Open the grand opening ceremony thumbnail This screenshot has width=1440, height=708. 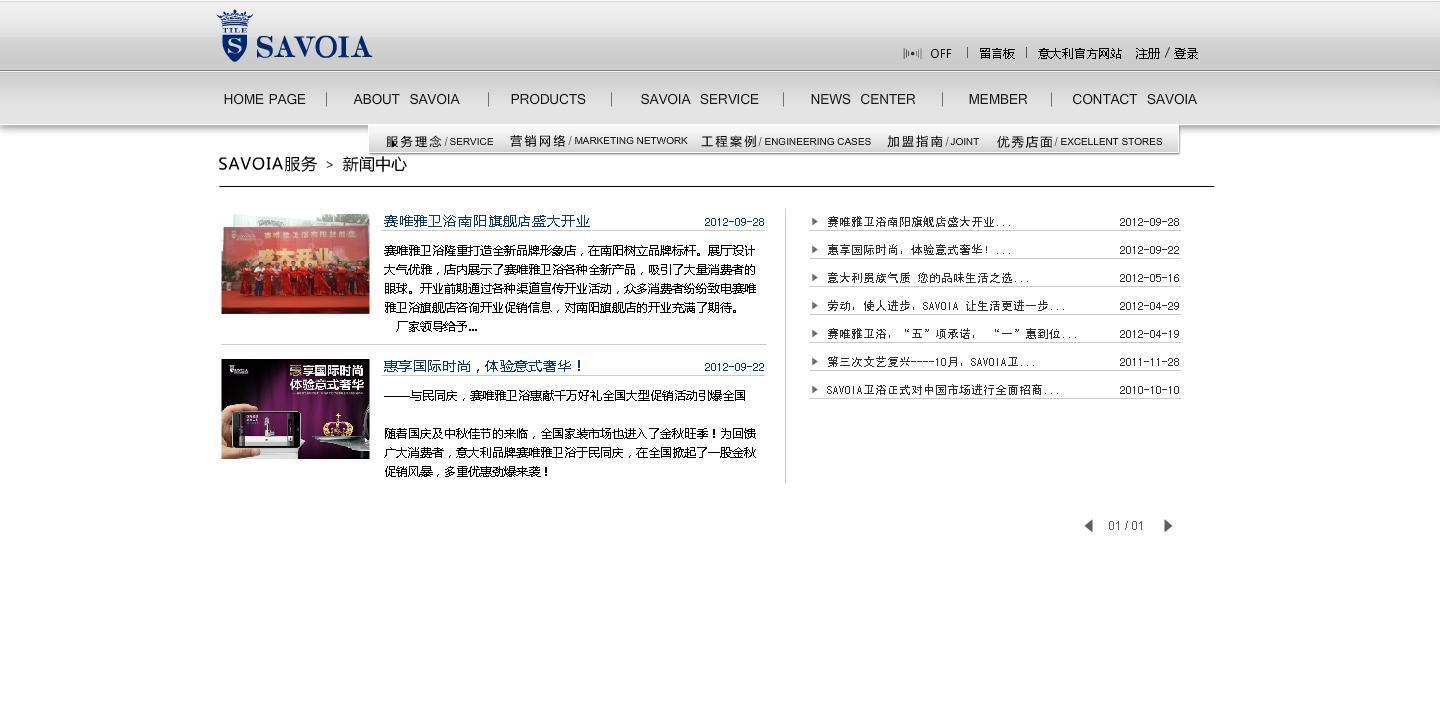[x=295, y=264]
